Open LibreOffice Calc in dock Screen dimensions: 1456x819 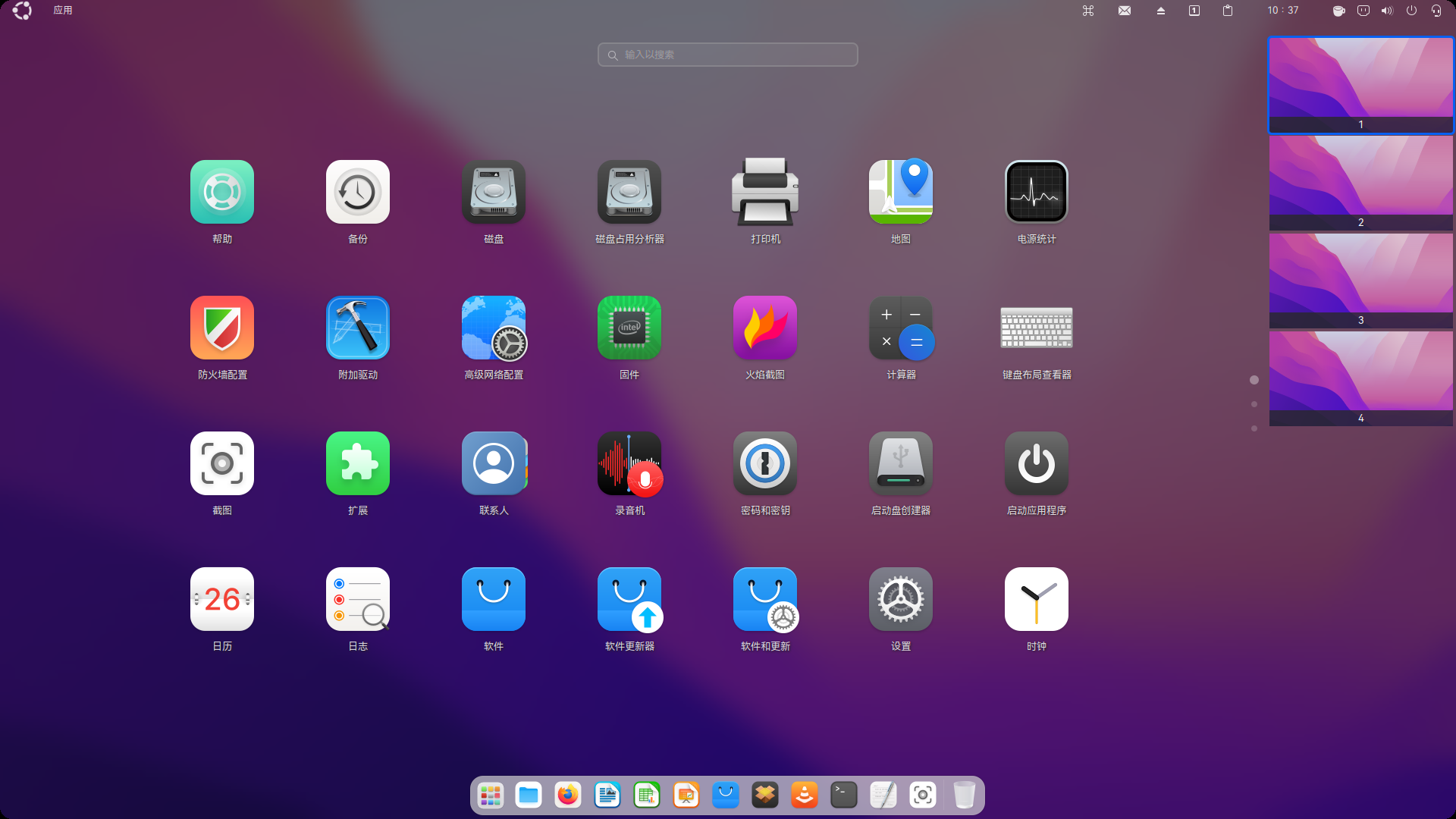tap(647, 795)
